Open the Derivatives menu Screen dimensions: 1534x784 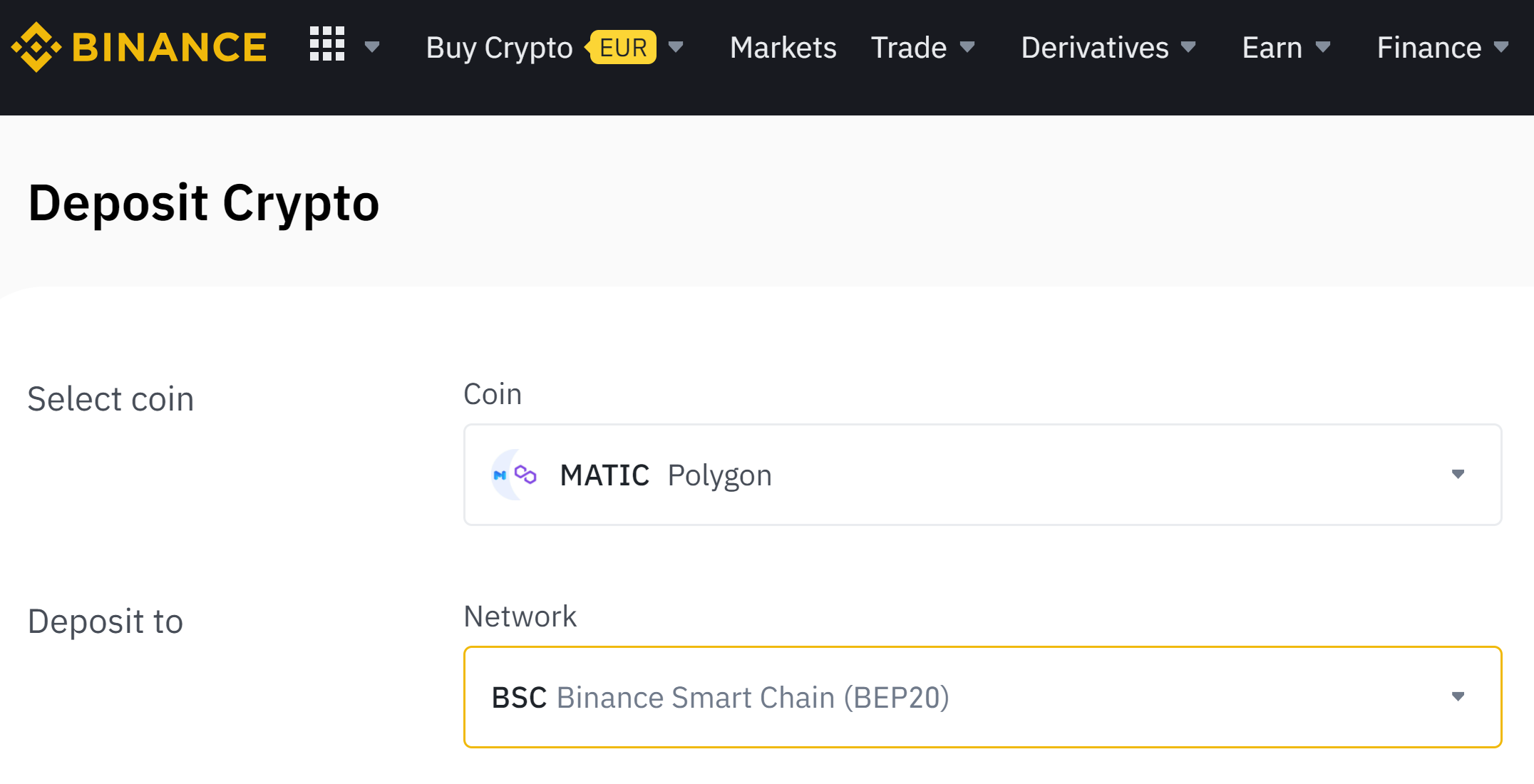[x=1095, y=48]
